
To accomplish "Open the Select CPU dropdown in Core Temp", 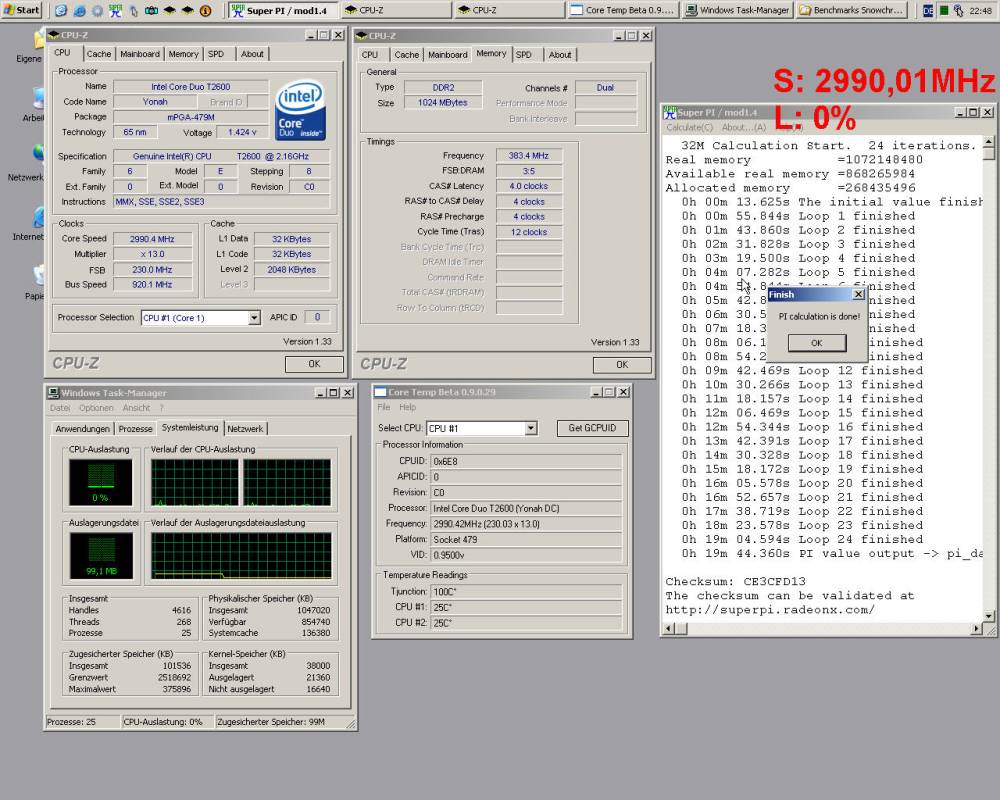I will [531, 428].
